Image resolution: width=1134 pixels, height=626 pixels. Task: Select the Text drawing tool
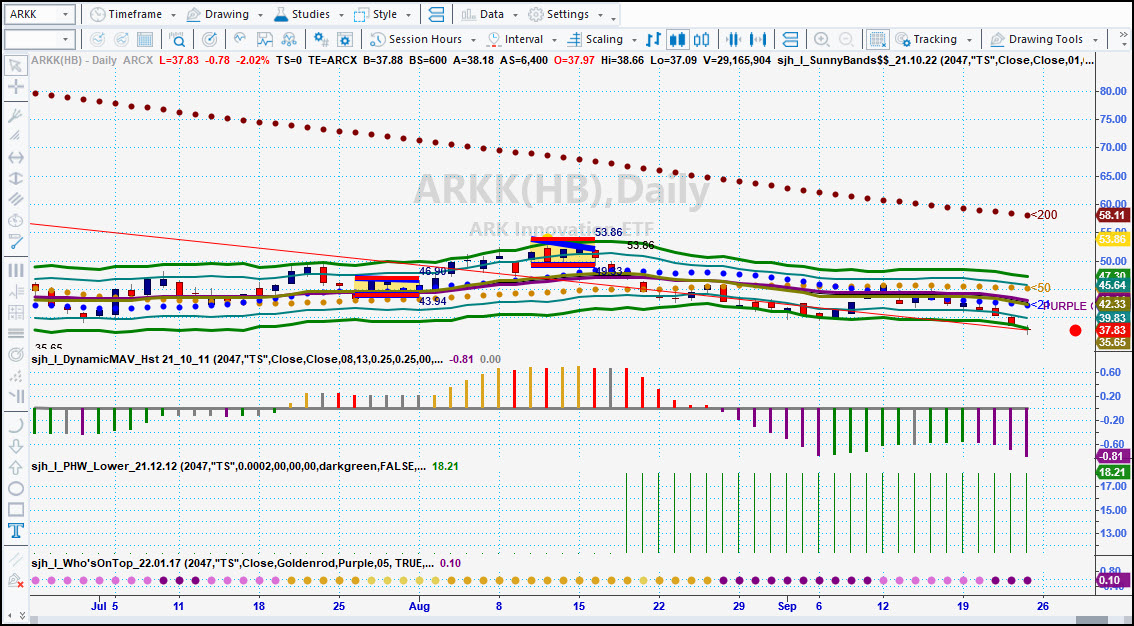point(15,531)
